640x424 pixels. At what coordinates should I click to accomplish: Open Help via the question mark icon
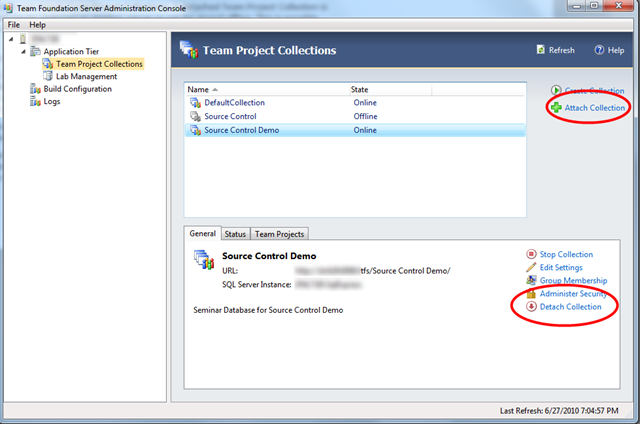[599, 50]
